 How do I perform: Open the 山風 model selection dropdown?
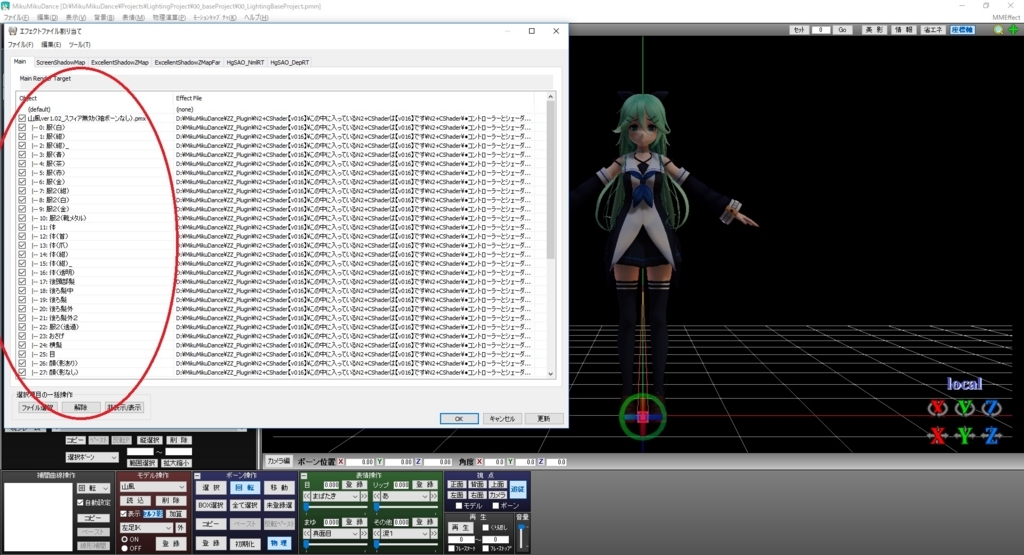point(153,487)
